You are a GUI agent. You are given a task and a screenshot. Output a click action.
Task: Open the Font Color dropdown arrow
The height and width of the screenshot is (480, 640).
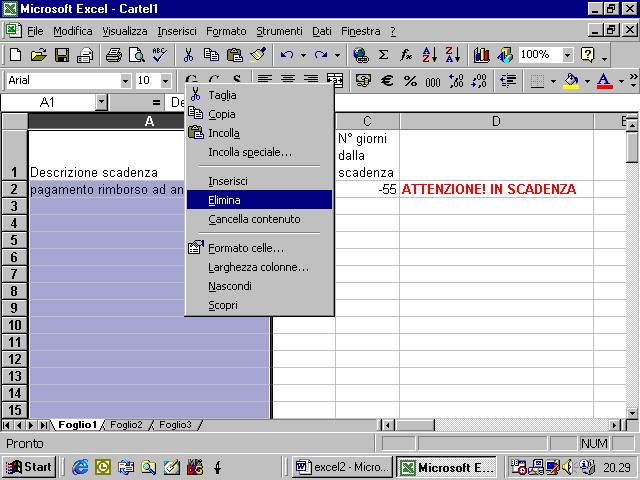click(621, 81)
